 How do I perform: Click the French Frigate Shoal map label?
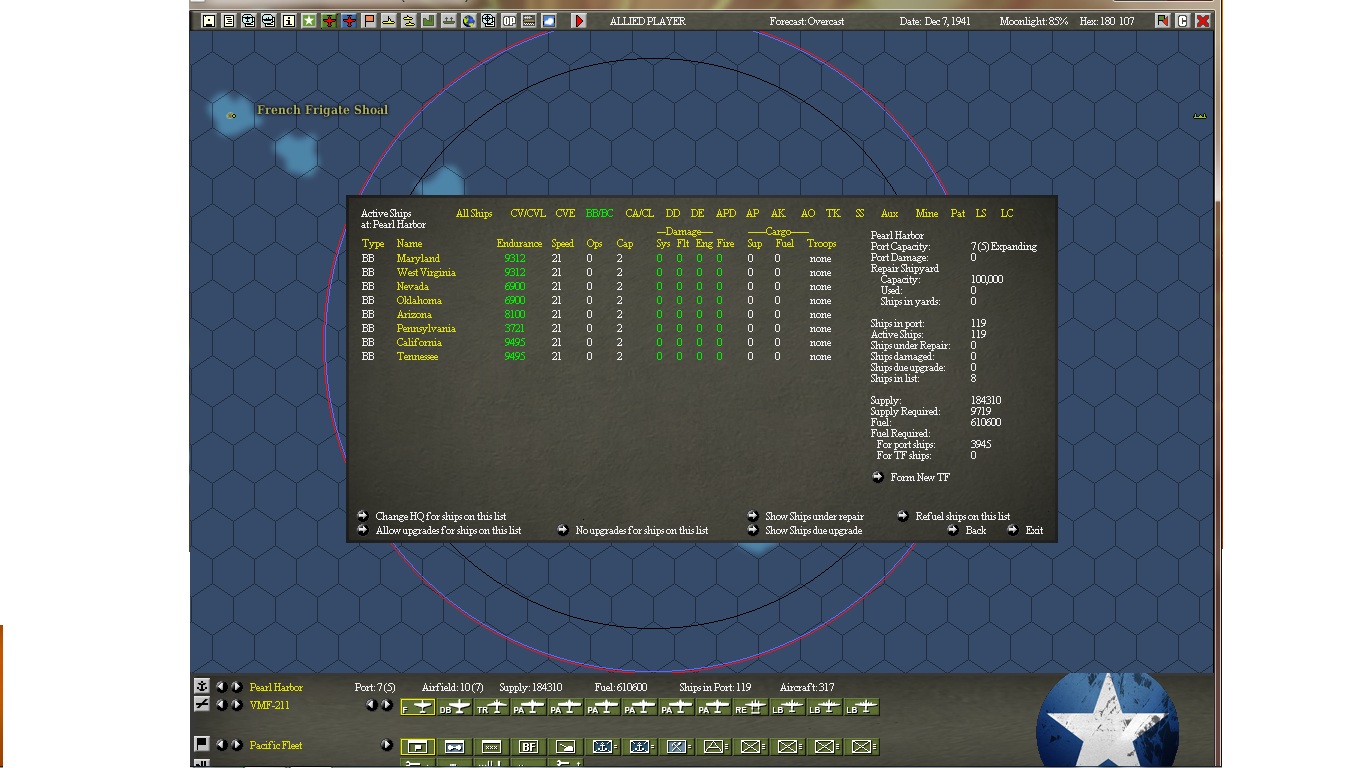click(322, 110)
